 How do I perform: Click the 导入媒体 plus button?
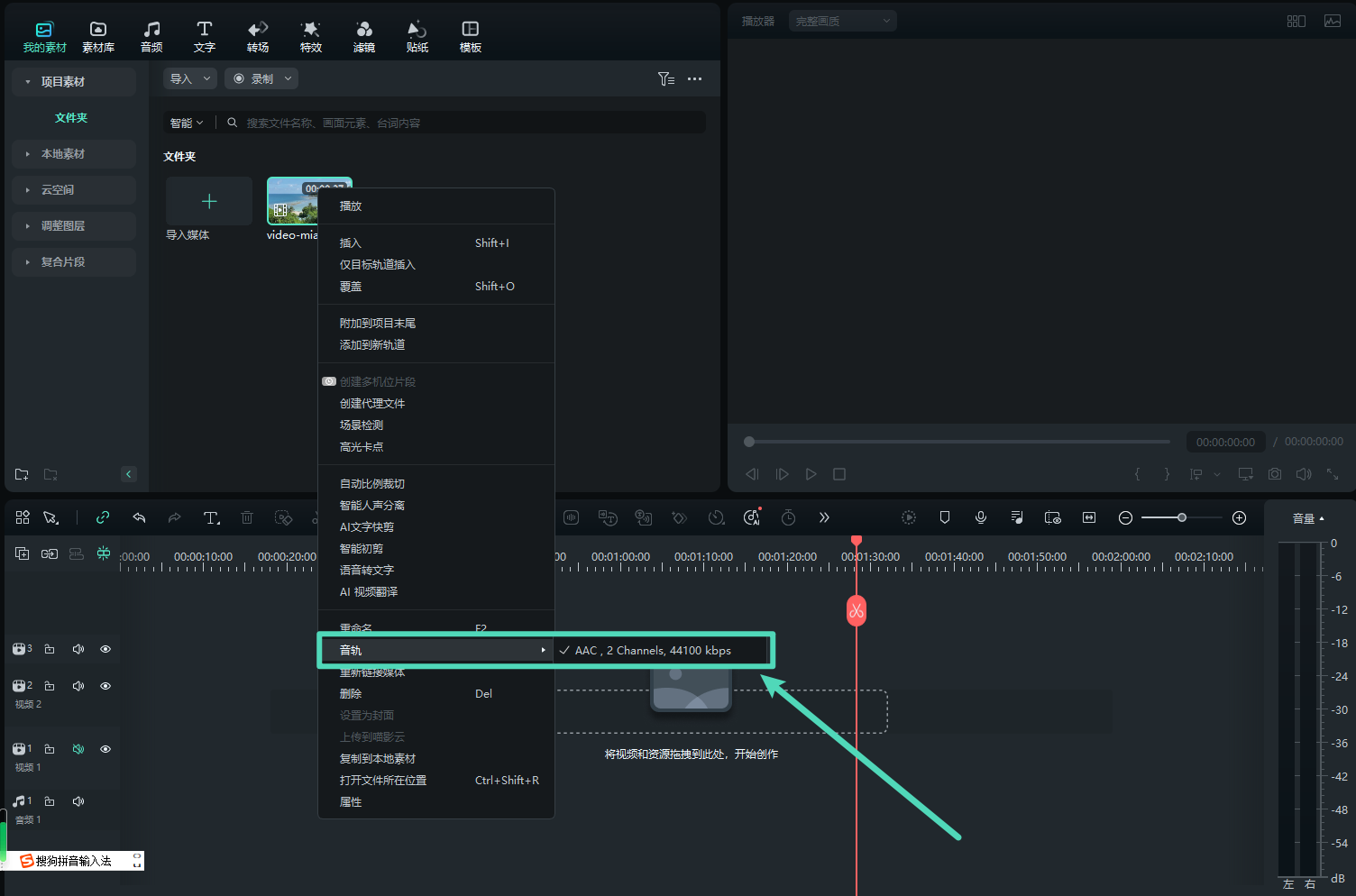coord(209,201)
